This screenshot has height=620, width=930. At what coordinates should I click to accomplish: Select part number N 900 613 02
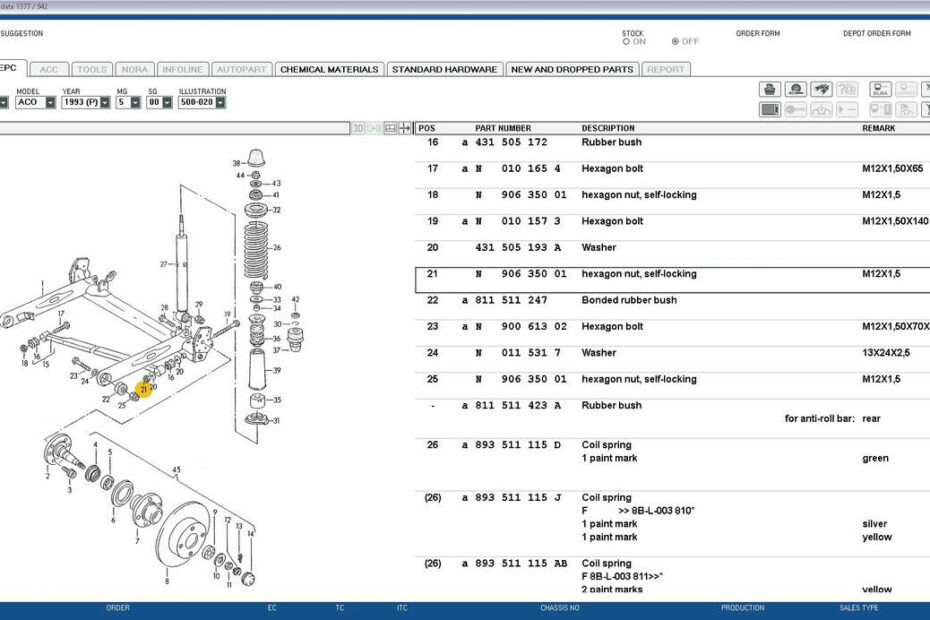tap(521, 326)
